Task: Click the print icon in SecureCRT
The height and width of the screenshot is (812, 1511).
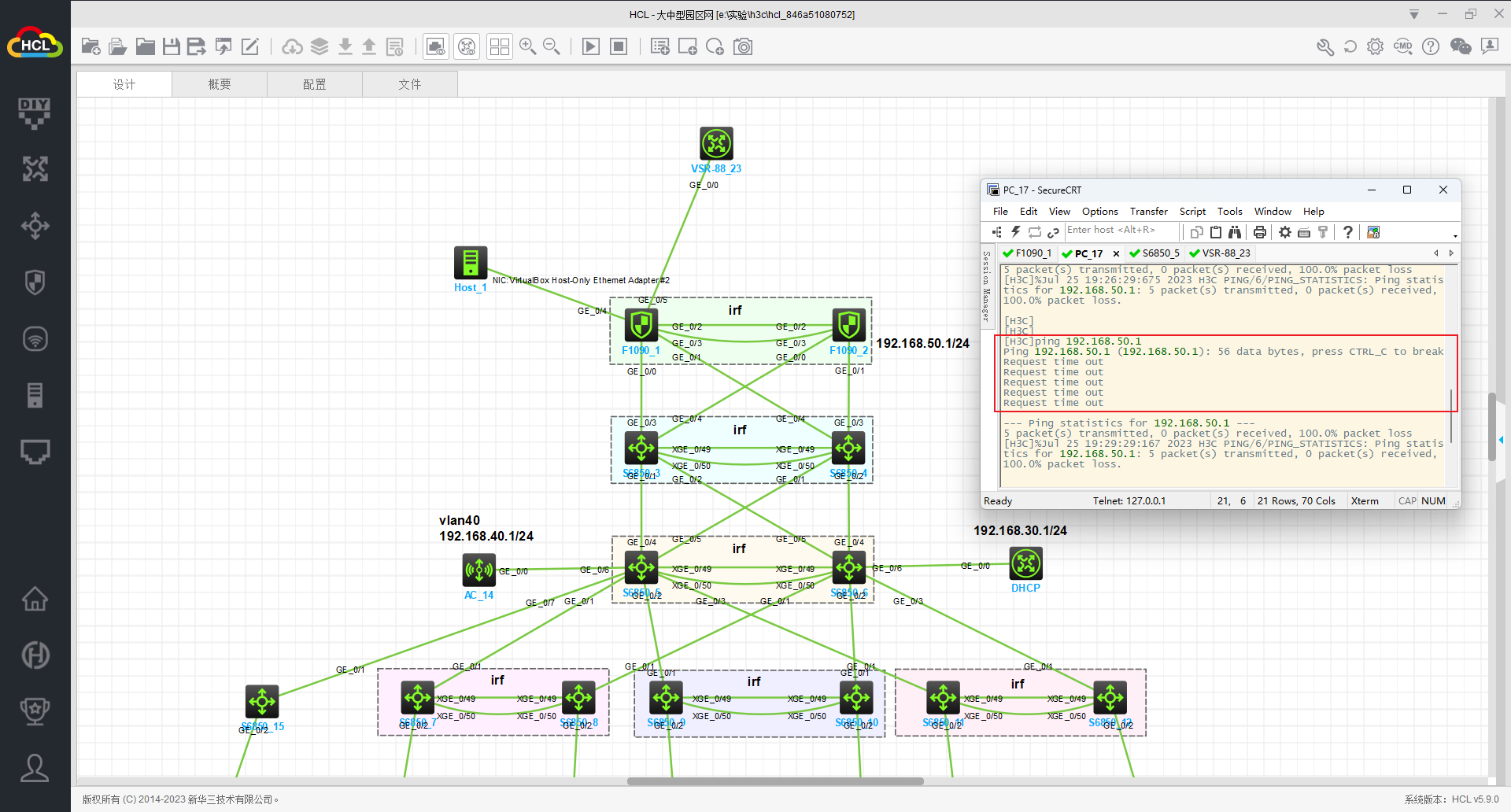Action: (x=1260, y=232)
